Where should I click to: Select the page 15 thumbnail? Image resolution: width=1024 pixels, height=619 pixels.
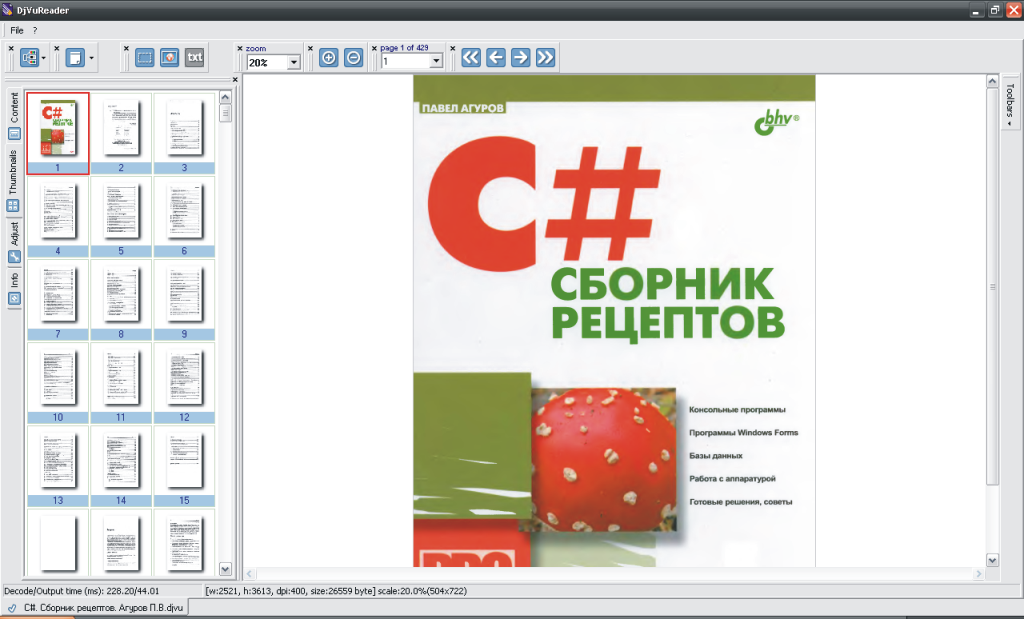click(184, 466)
